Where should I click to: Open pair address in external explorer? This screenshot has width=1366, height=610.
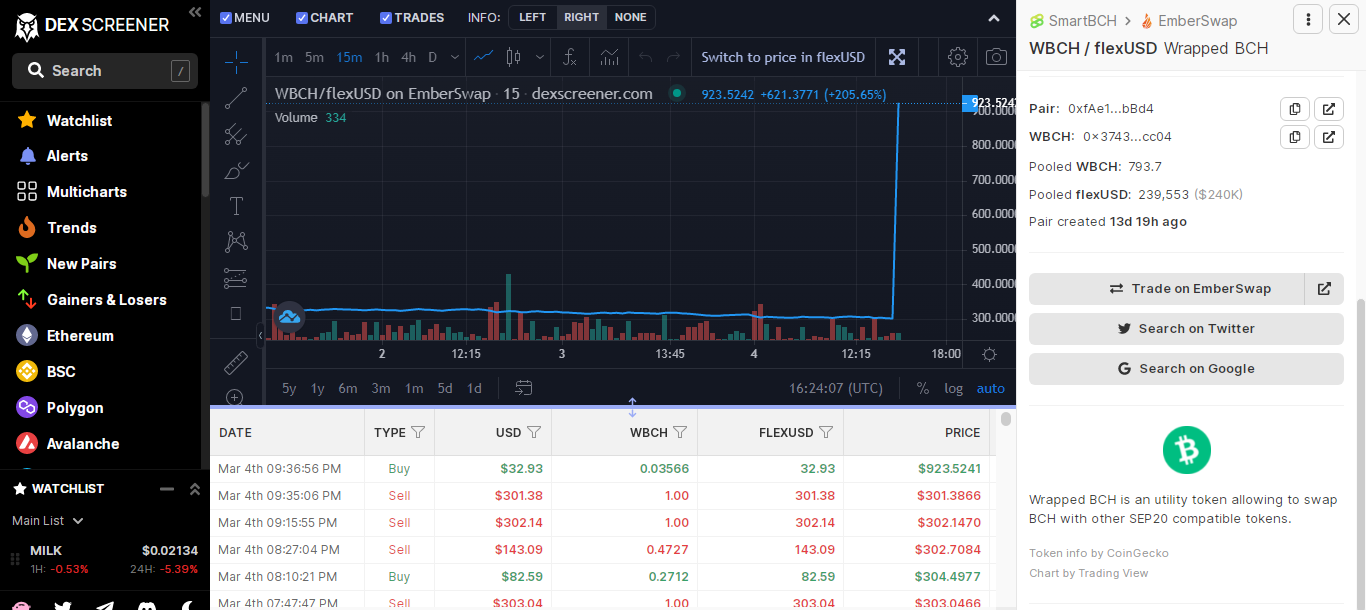tap(1328, 108)
